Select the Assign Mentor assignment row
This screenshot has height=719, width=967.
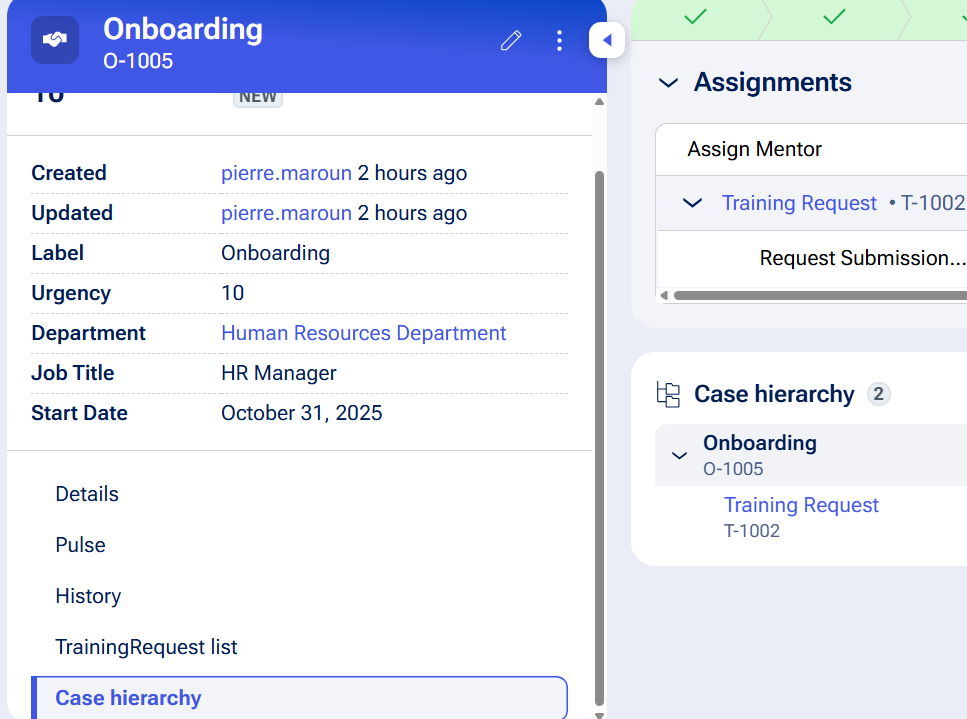[754, 149]
